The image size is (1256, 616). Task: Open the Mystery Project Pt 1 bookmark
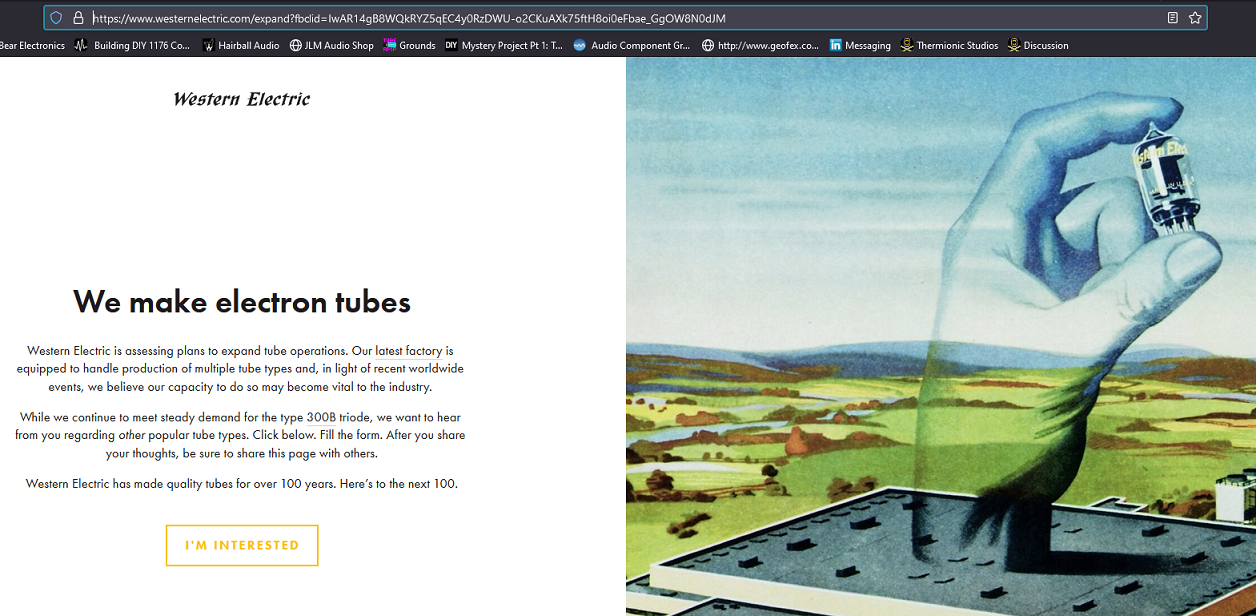pyautogui.click(x=504, y=45)
